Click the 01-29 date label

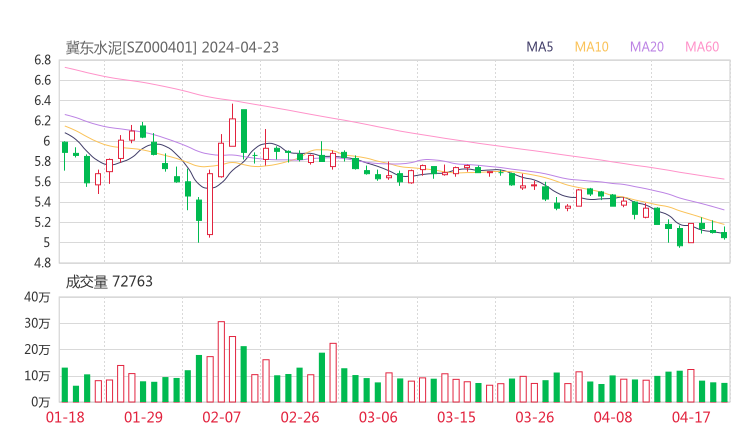[143, 417]
